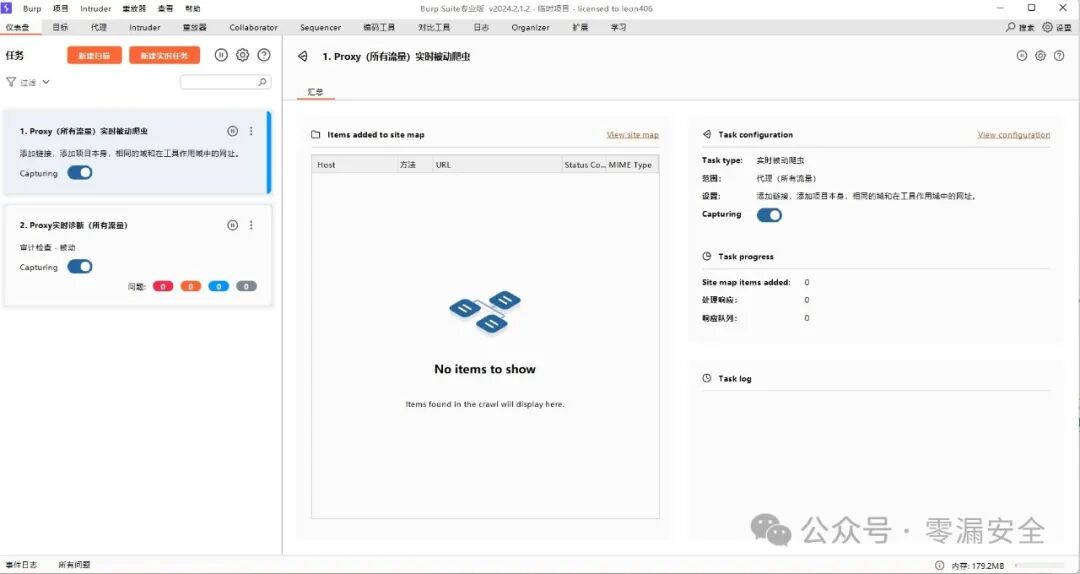Image resolution: width=1080 pixels, height=574 pixels.
Task: Toggle Capturing switch for task 2
Action: coord(80,267)
